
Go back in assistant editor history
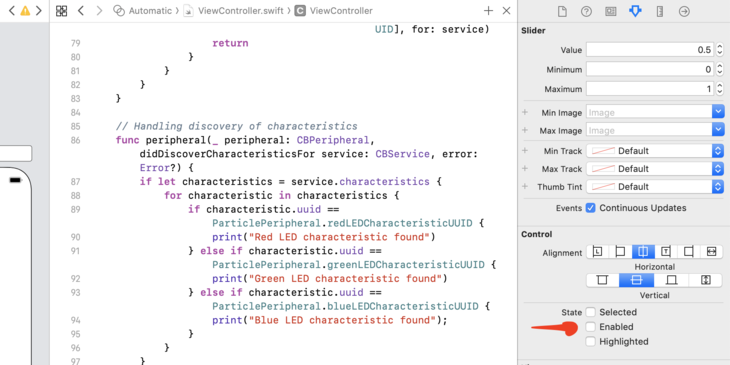[x=81, y=11]
